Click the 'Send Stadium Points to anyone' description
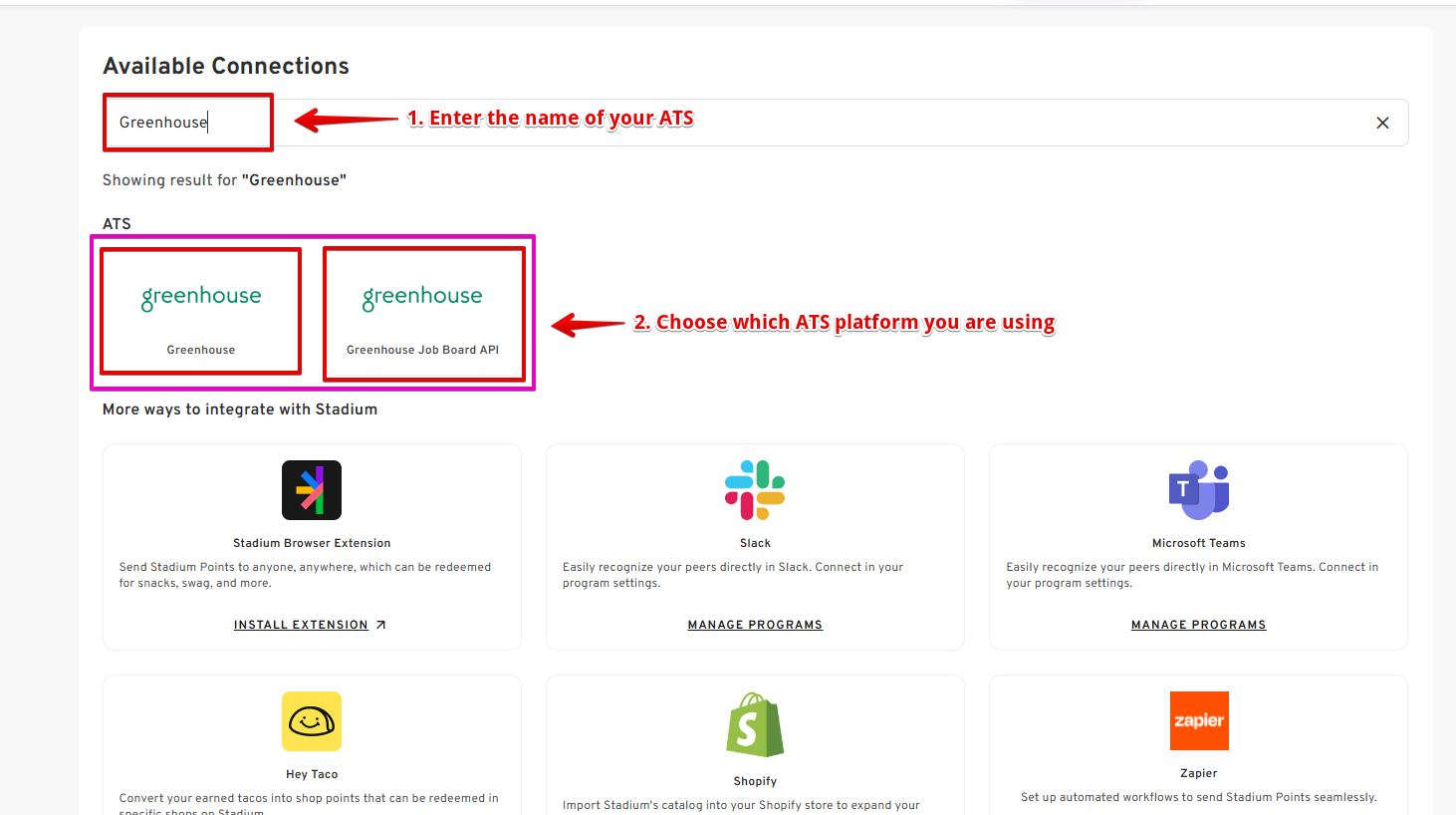Image resolution: width=1456 pixels, height=815 pixels. 305,575
